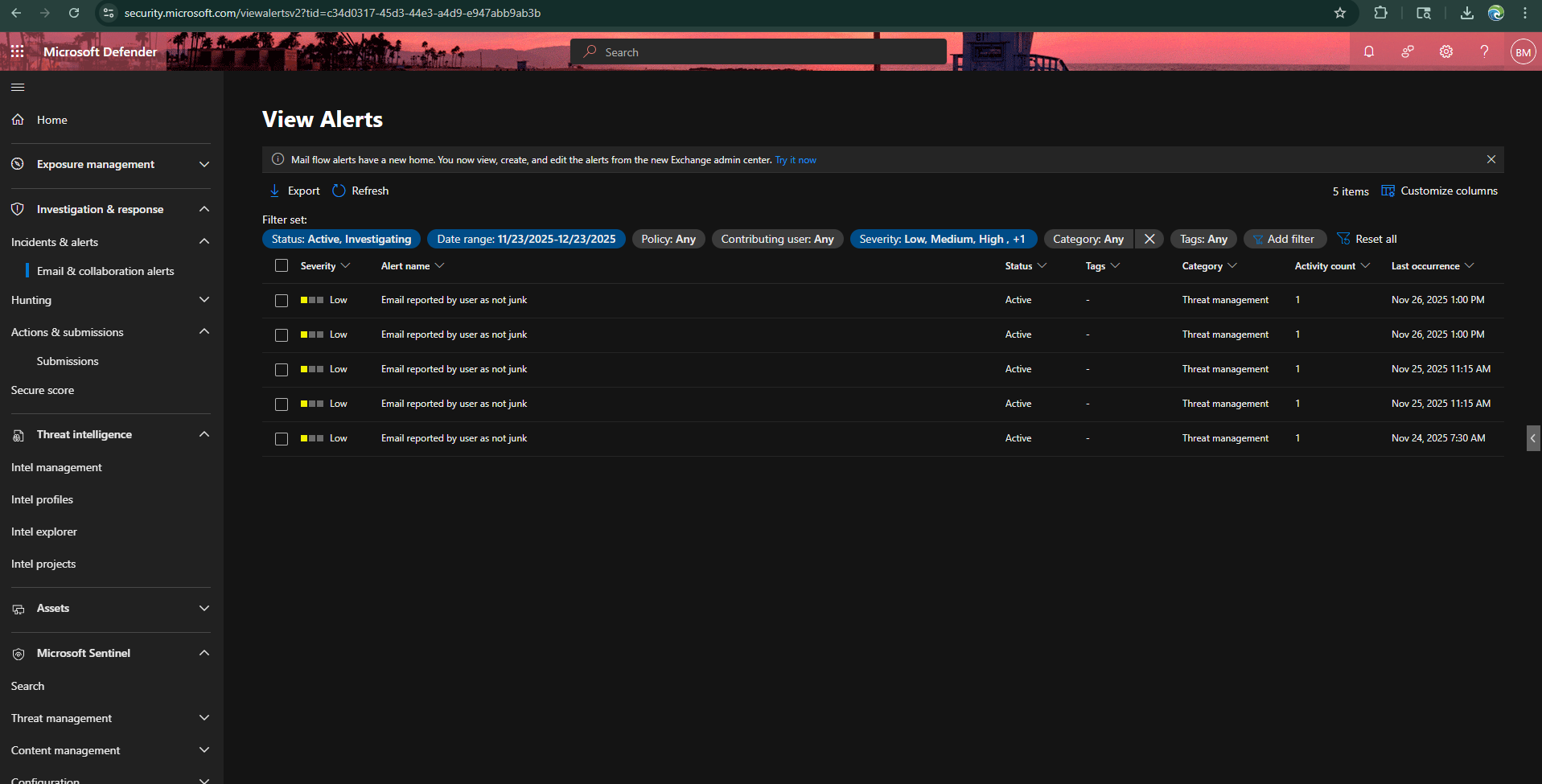
Task: Open Defender settings gear
Action: (1445, 51)
